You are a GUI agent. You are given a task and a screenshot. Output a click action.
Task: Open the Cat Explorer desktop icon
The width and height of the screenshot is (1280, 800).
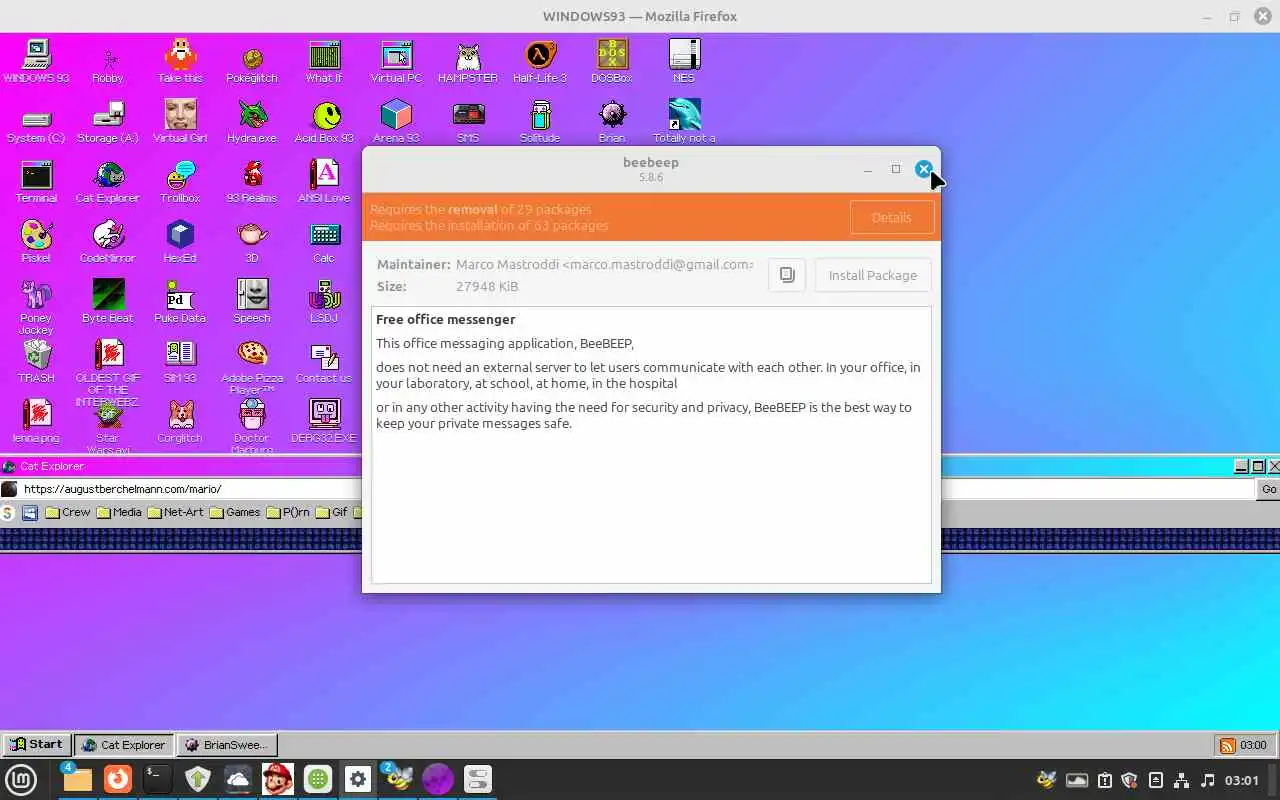107,181
